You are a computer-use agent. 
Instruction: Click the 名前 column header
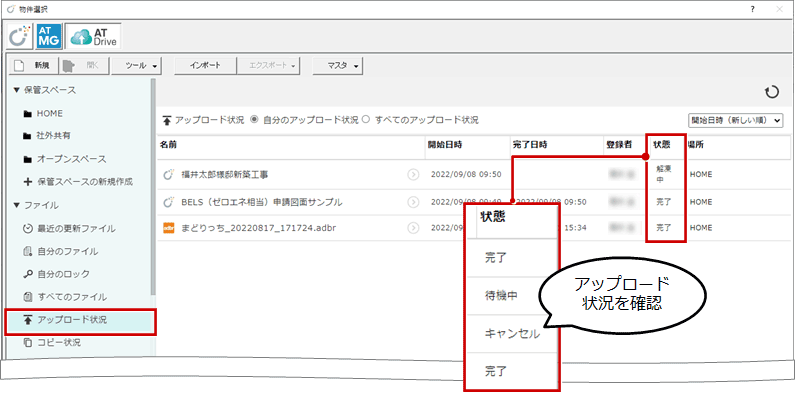click(x=168, y=145)
